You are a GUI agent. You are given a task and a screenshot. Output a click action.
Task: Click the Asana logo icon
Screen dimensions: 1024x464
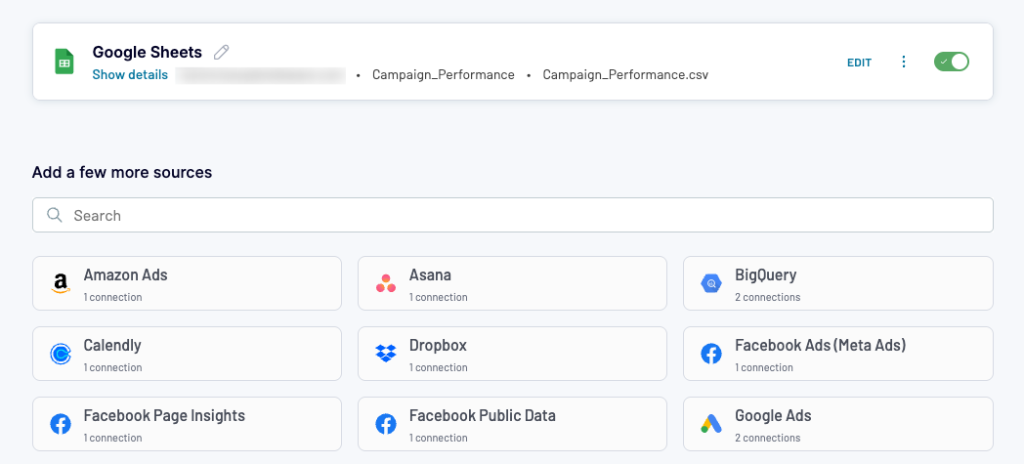tap(386, 284)
